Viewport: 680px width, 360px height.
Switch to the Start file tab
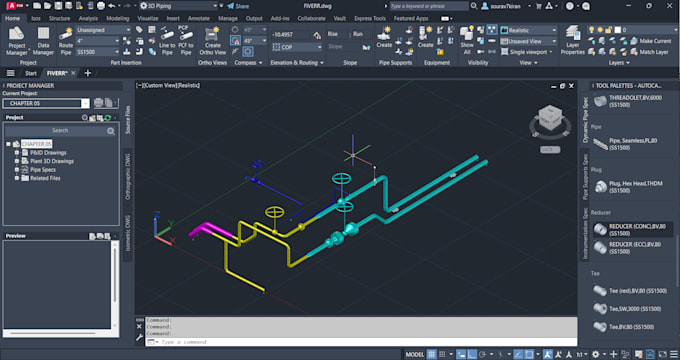pos(30,73)
